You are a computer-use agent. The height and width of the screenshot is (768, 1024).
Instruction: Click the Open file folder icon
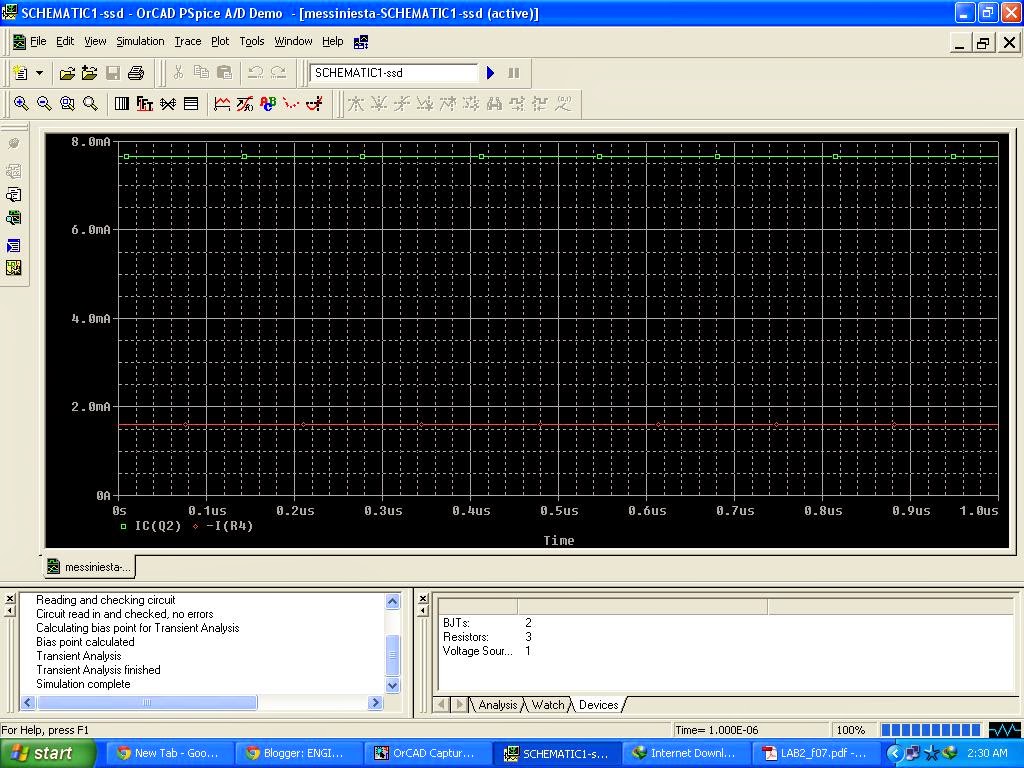pos(67,72)
